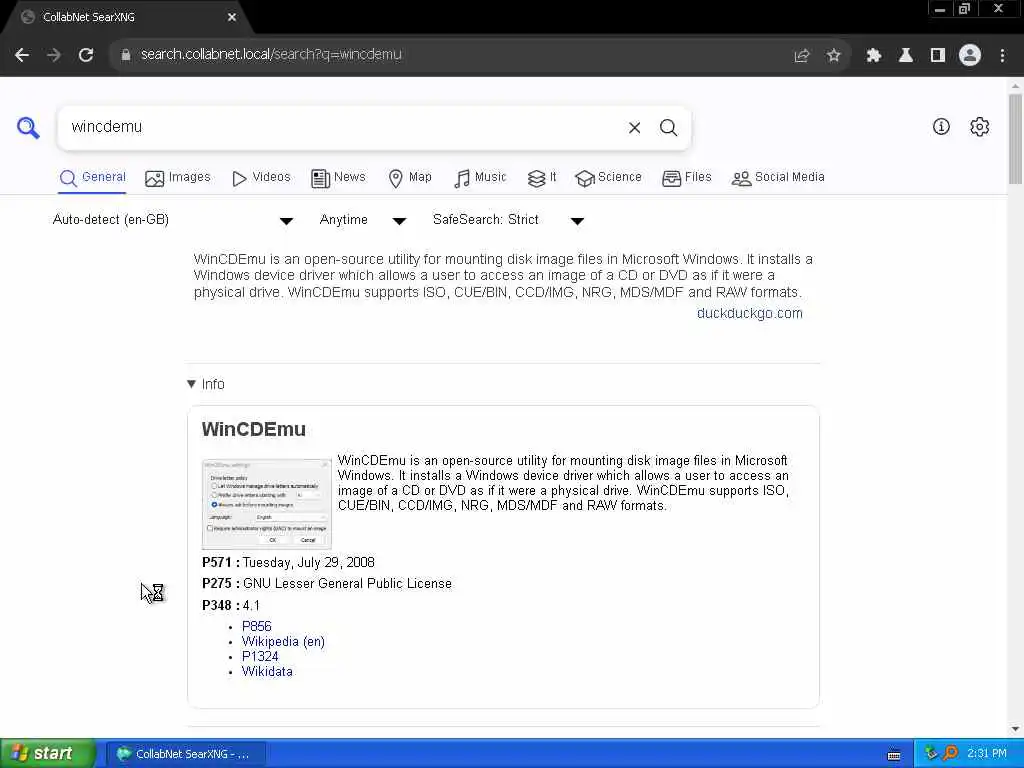Click the browser address bar URL
The width and height of the screenshot is (1024, 768).
[271, 55]
